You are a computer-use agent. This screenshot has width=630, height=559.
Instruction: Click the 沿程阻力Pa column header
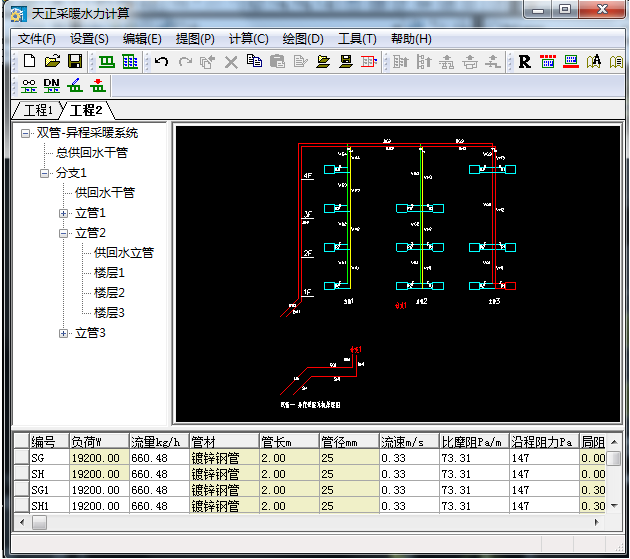coord(544,442)
